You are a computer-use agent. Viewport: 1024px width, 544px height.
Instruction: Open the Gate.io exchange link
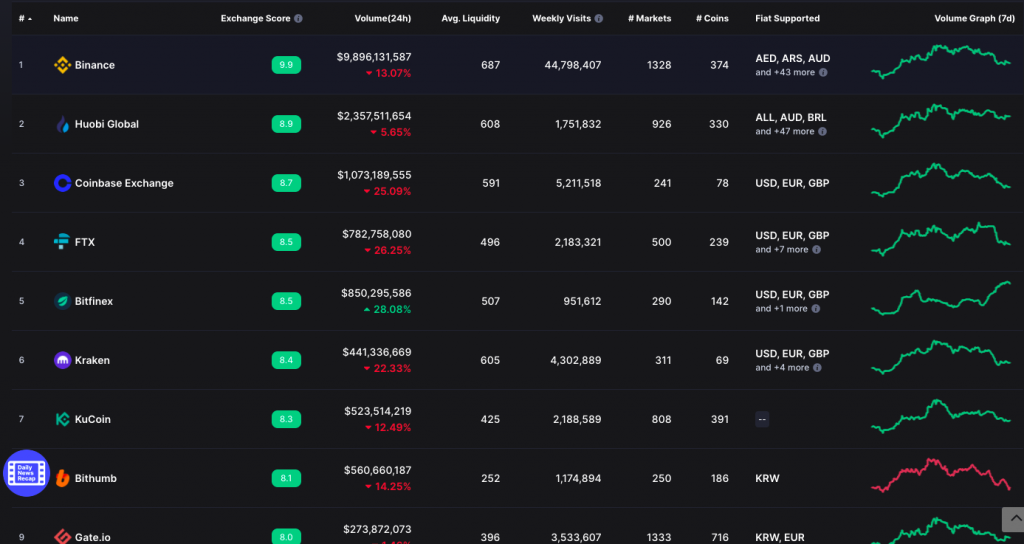(x=93, y=537)
